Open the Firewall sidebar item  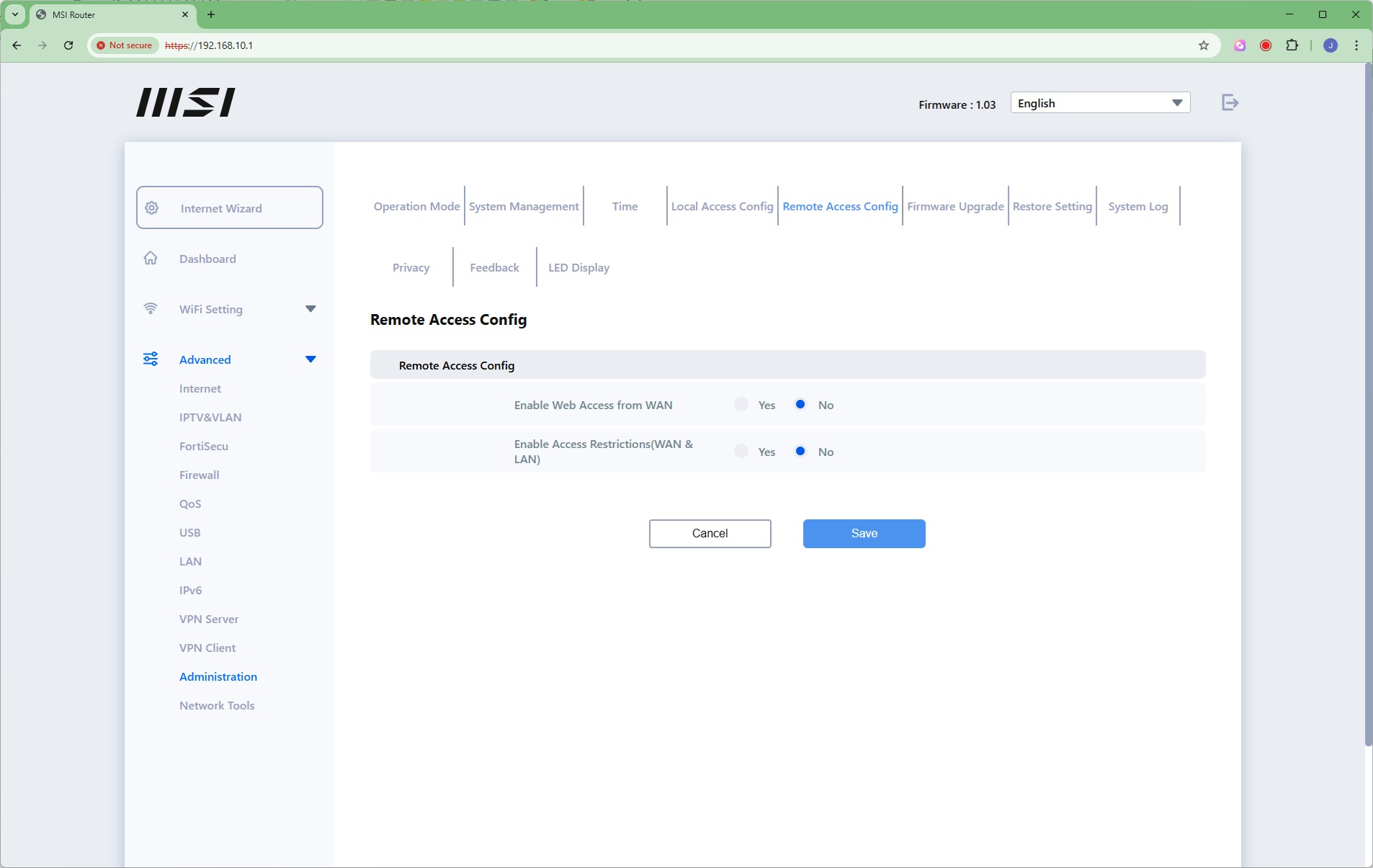click(200, 475)
